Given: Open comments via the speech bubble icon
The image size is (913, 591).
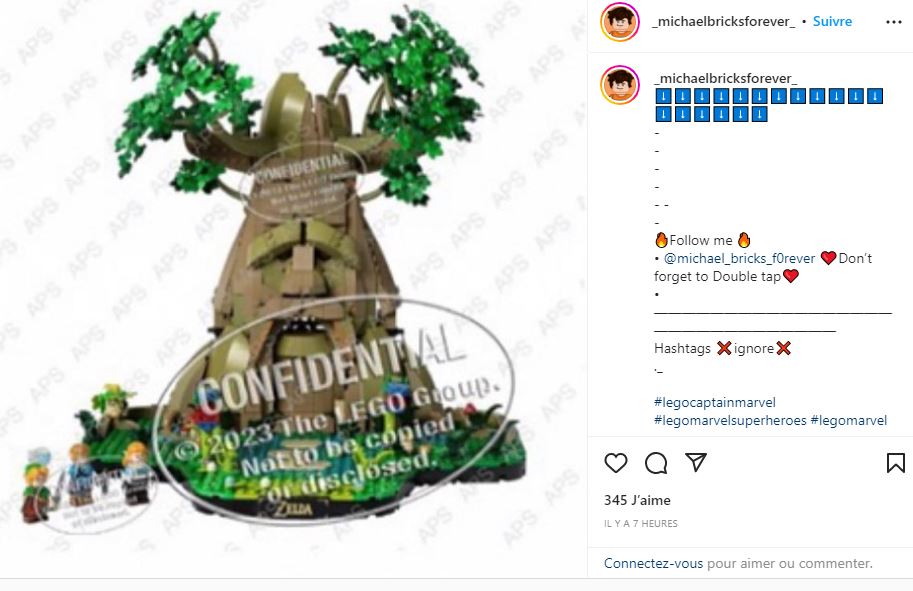Looking at the screenshot, I should click(656, 463).
